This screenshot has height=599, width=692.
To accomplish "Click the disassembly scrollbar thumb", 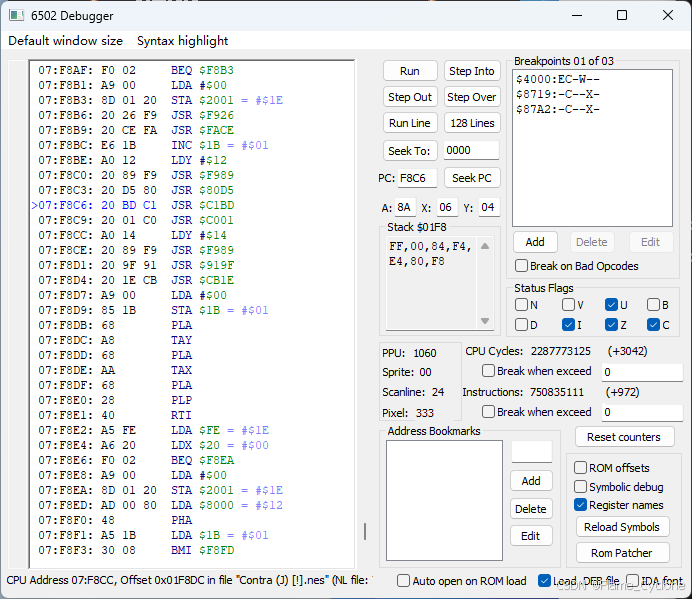I will point(365,531).
